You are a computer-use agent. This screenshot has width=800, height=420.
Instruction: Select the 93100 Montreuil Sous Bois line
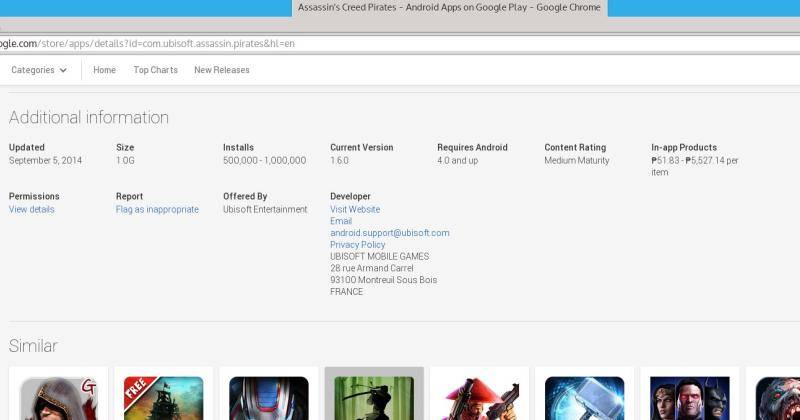pos(384,280)
